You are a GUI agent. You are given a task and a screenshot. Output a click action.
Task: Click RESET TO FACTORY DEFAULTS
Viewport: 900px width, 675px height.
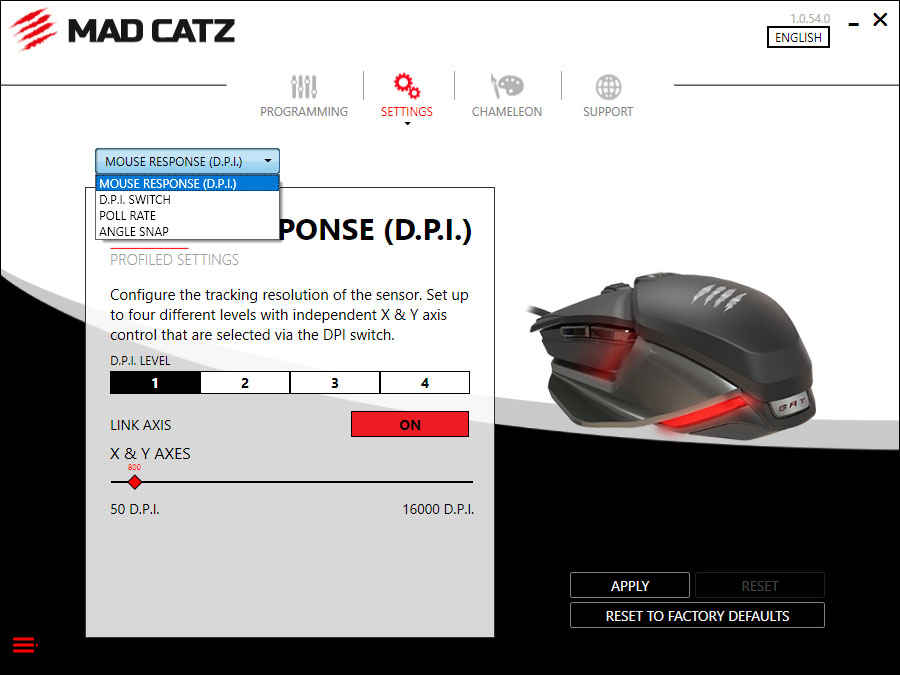point(697,615)
